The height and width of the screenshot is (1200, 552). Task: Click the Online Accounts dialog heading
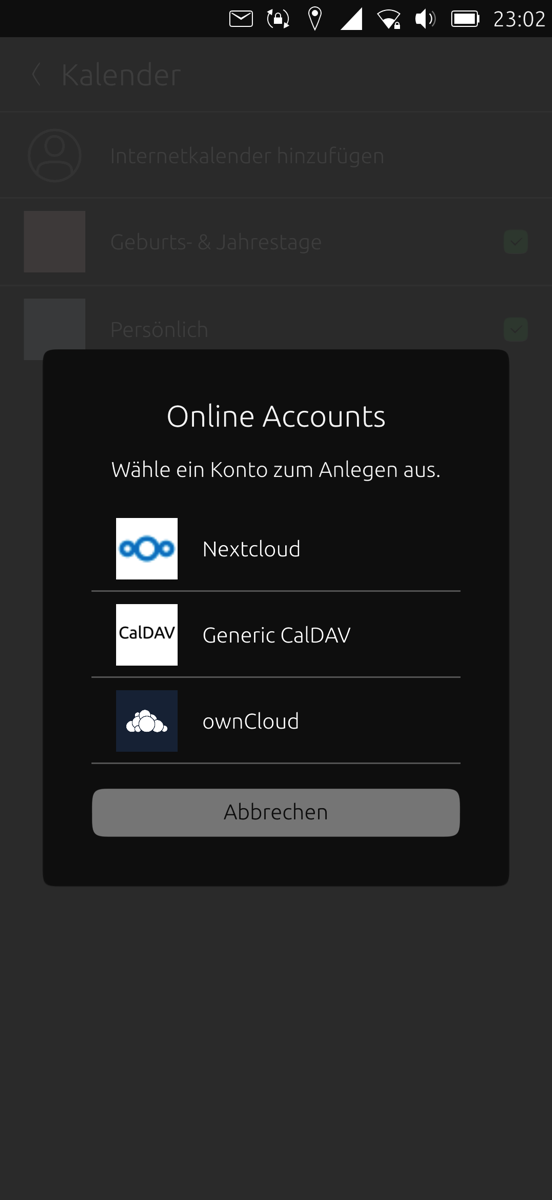pyautogui.click(x=276, y=416)
